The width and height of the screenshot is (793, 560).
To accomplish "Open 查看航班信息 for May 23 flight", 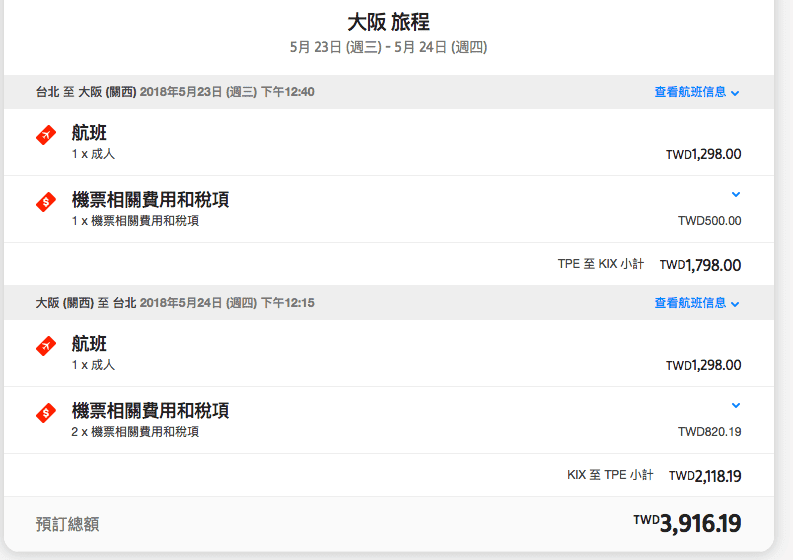I will click(x=690, y=92).
